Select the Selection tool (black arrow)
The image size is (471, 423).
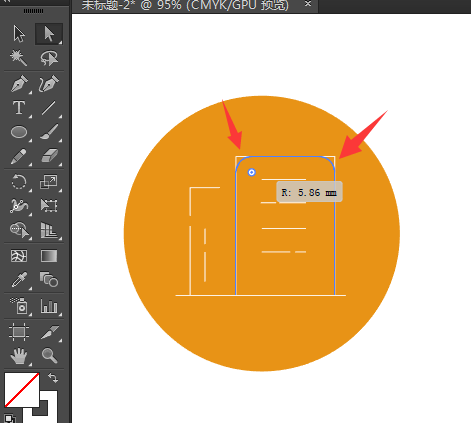19,34
